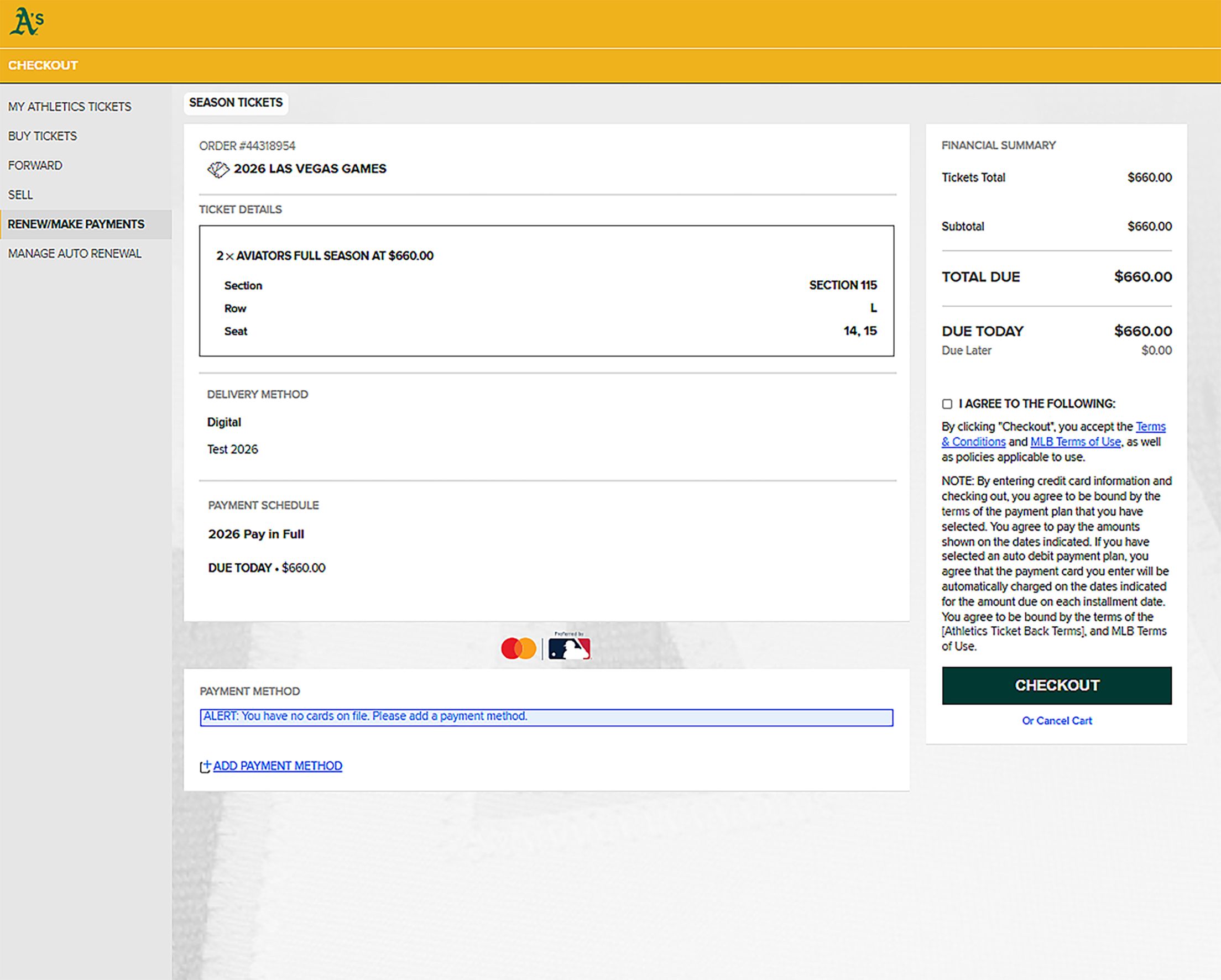This screenshot has width=1221, height=980.
Task: Select the Season Tickets tab
Action: pos(236,102)
